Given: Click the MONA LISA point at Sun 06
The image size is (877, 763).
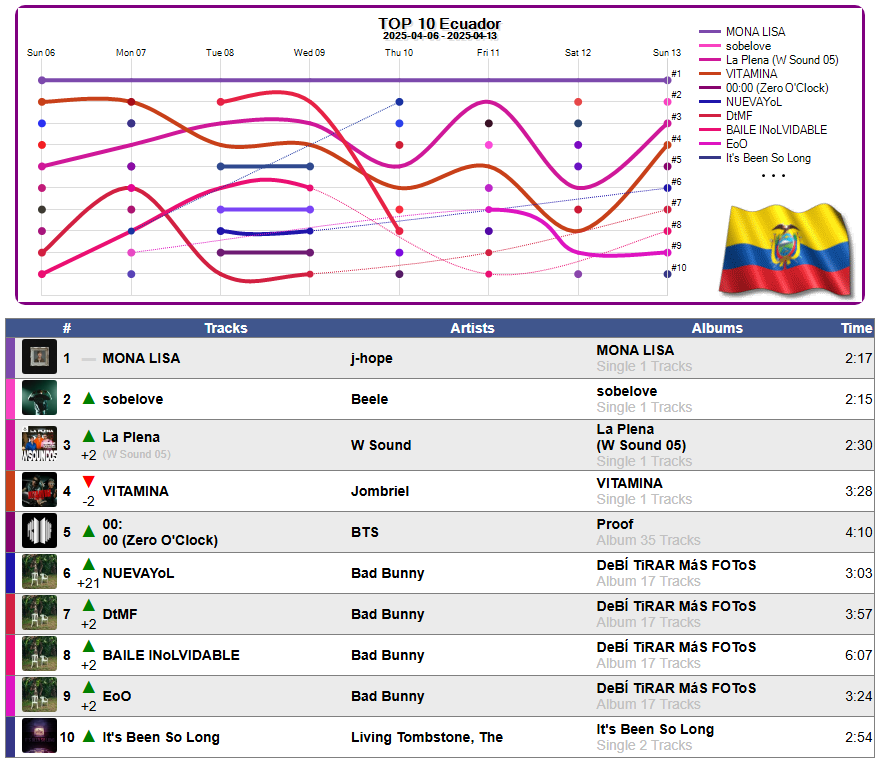Looking at the screenshot, I should [x=42, y=80].
